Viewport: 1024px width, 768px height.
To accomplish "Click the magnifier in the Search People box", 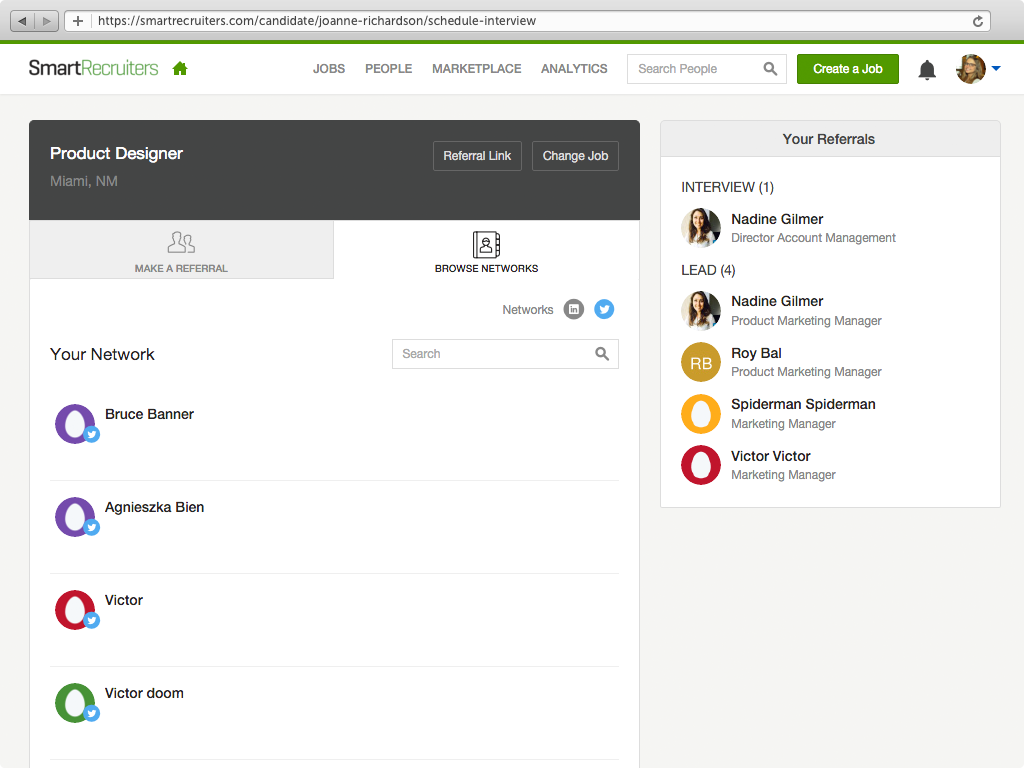I will click(770, 69).
